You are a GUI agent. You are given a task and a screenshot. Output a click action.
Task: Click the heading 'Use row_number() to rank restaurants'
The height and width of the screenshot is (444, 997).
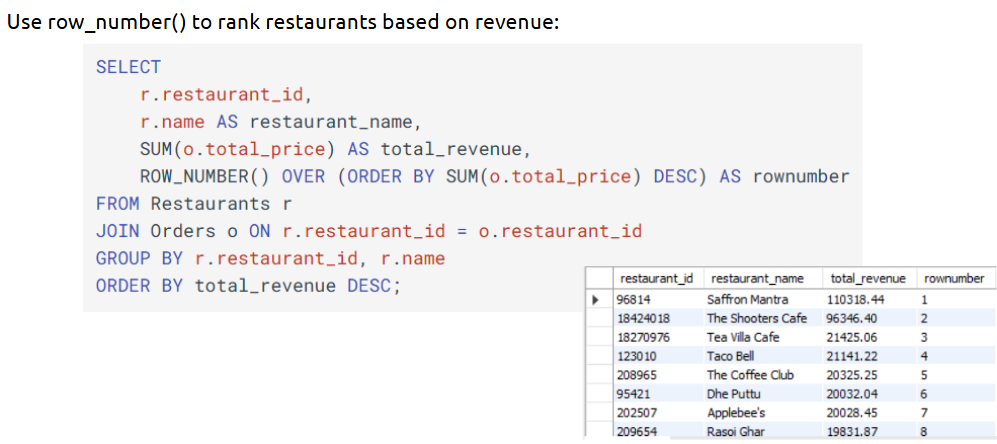pyautogui.click(x=282, y=22)
